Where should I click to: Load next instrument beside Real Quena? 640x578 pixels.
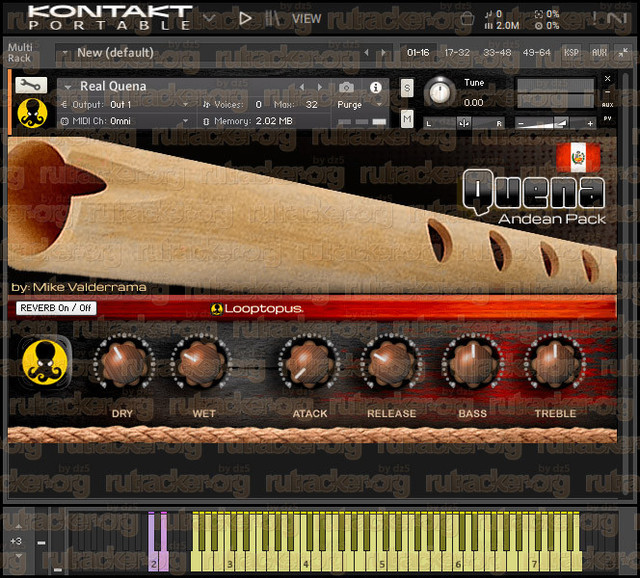click(320, 87)
